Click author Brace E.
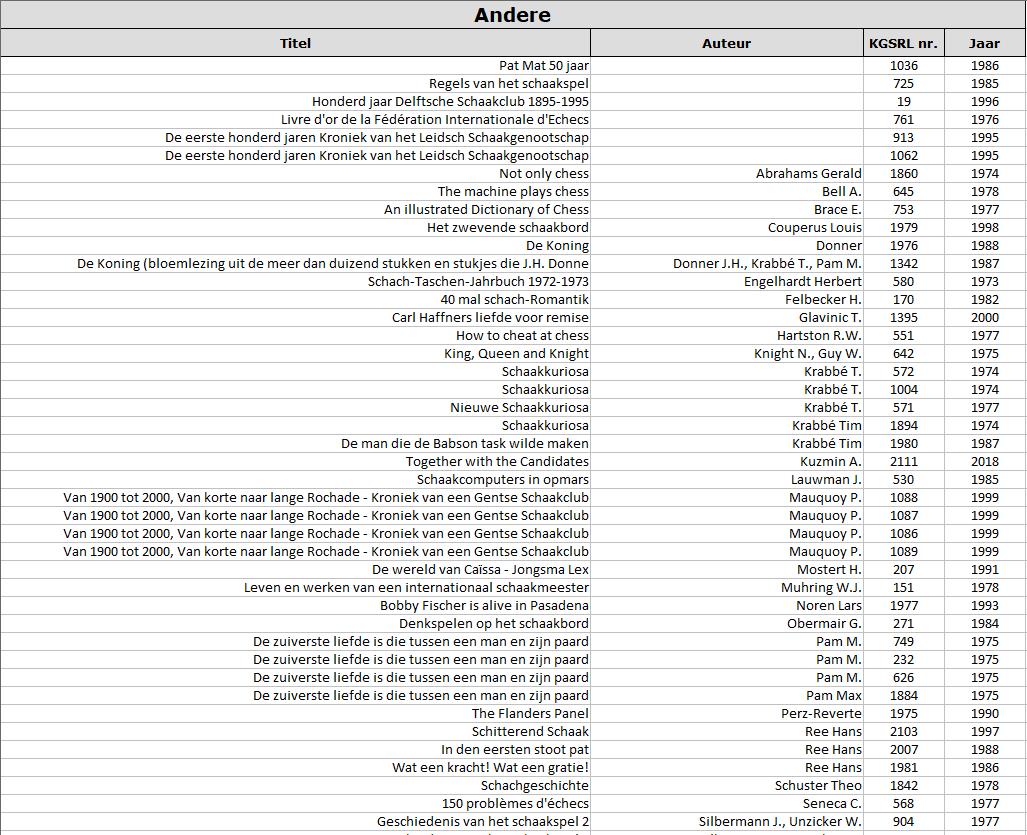 coord(838,210)
